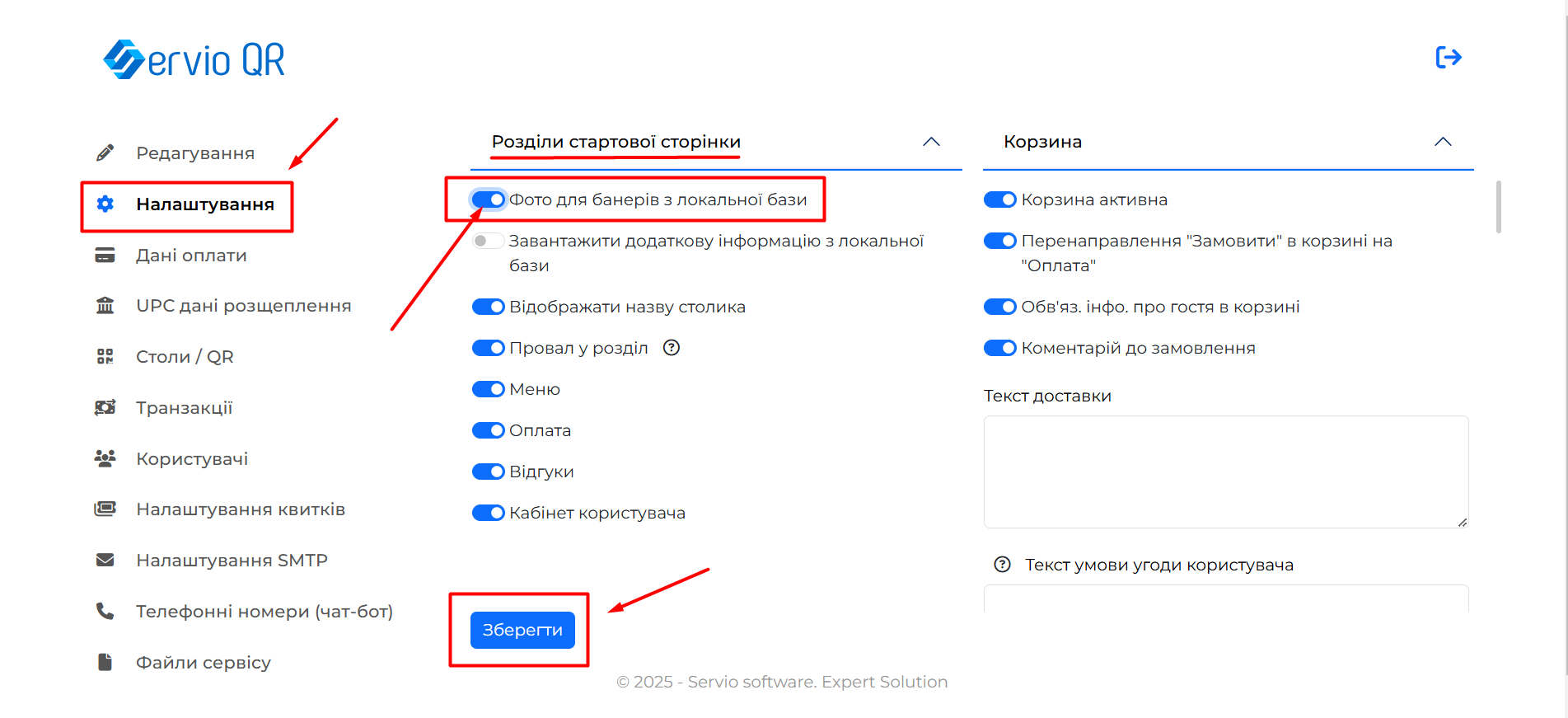Turn off Корзина активна switch
1568x718 pixels.
(x=1000, y=199)
